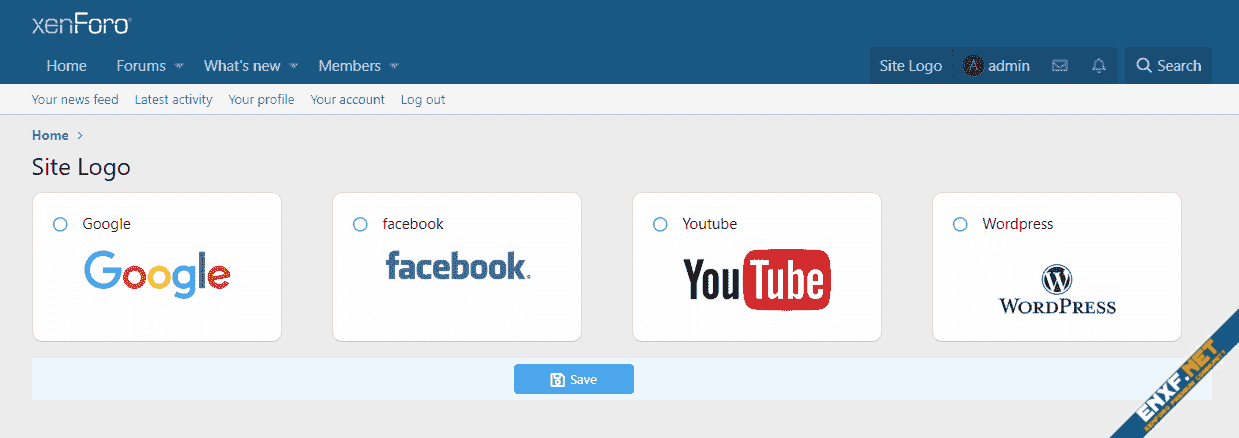Select the facebook radio button

(x=360, y=224)
